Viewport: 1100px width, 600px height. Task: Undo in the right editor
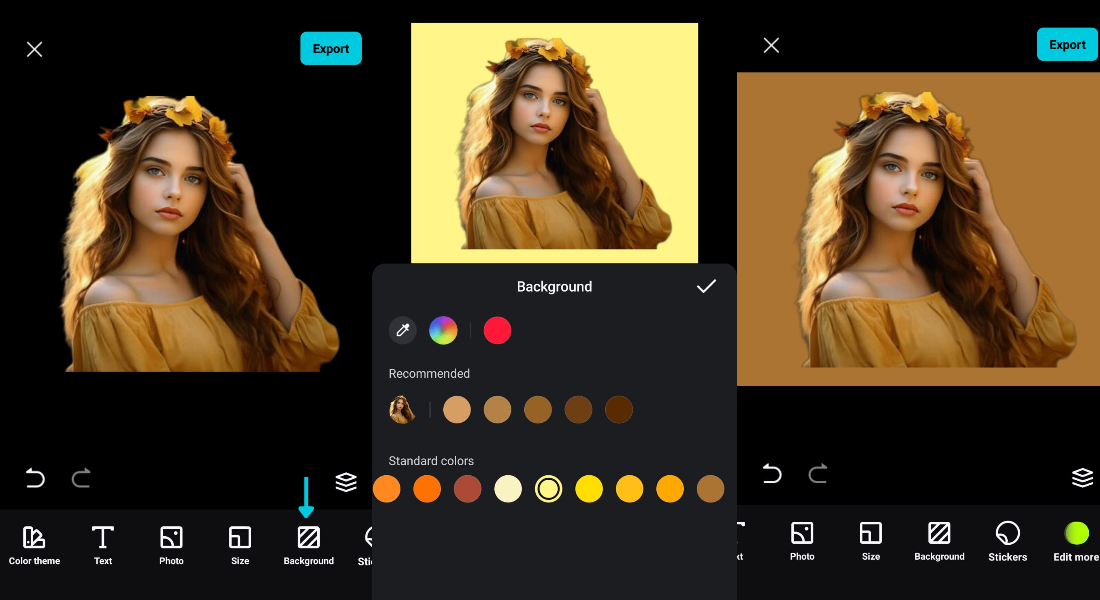click(x=772, y=474)
